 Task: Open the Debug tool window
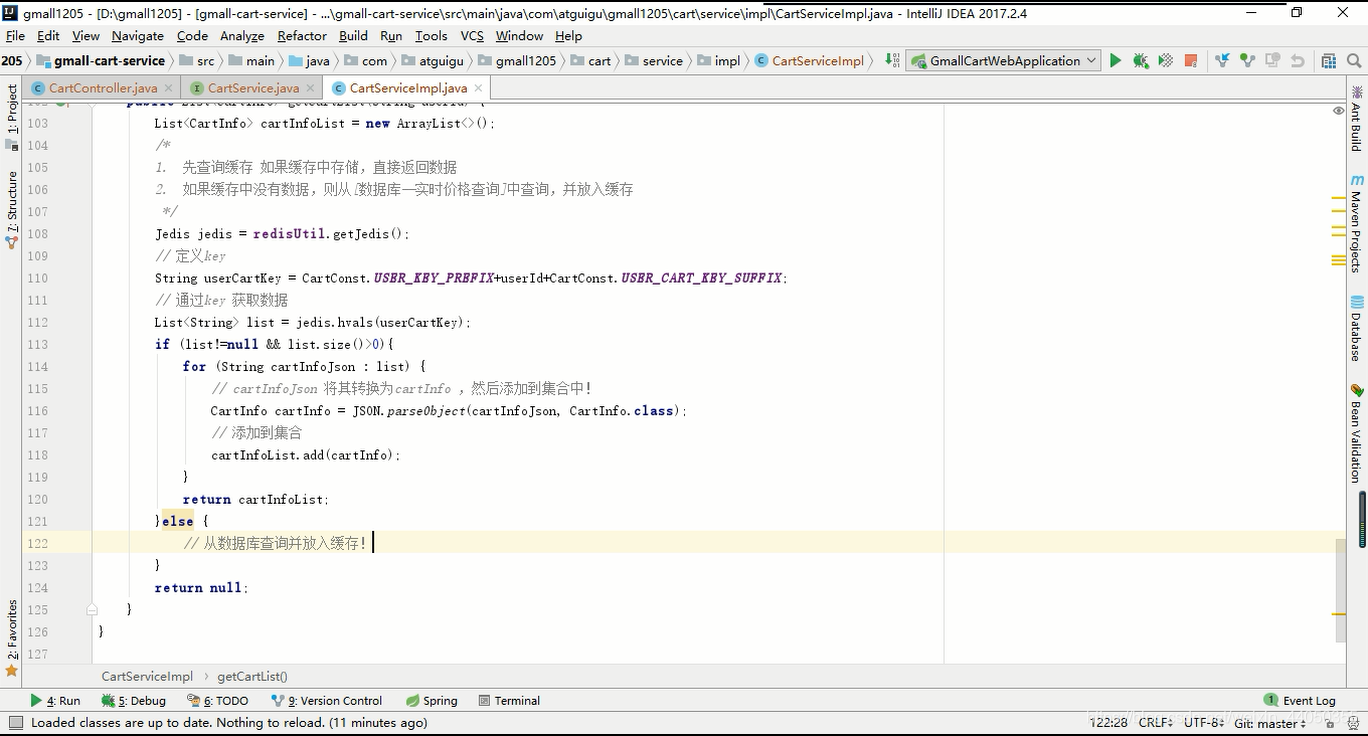(133, 701)
